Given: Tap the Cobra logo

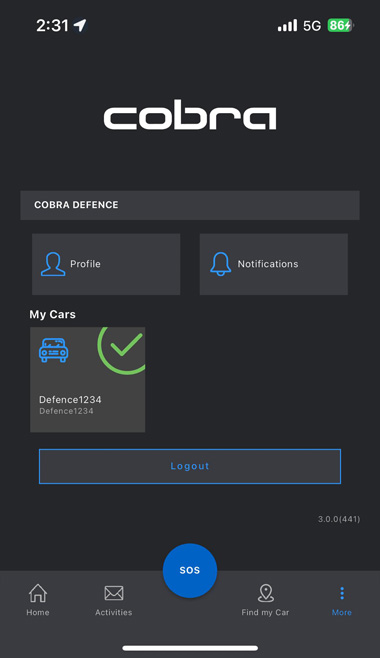Looking at the screenshot, I should click(x=190, y=115).
